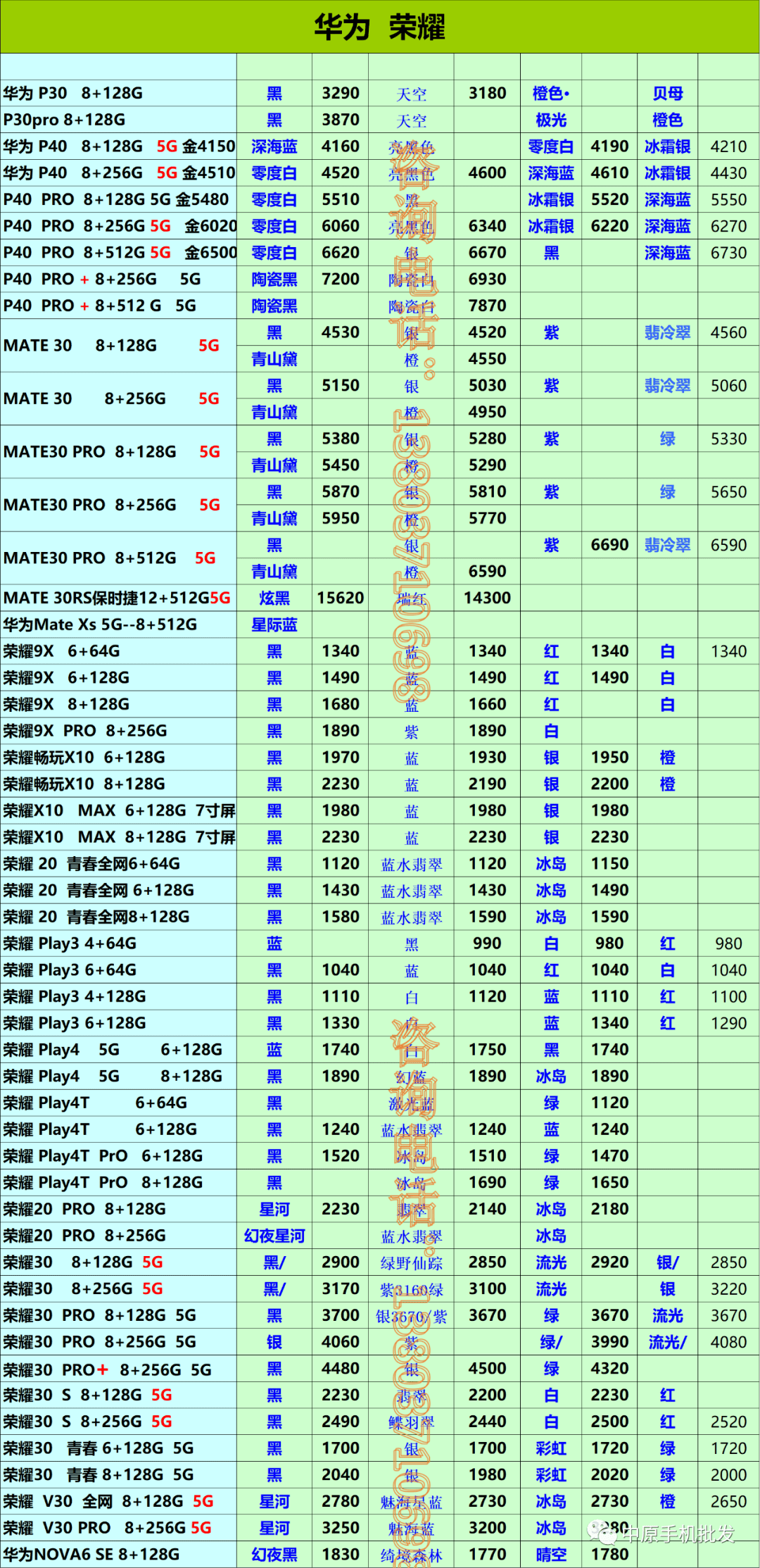Click price 1290 in 荣耀 Play3 6+128G row
This screenshot has width=760, height=1568.
click(728, 1024)
